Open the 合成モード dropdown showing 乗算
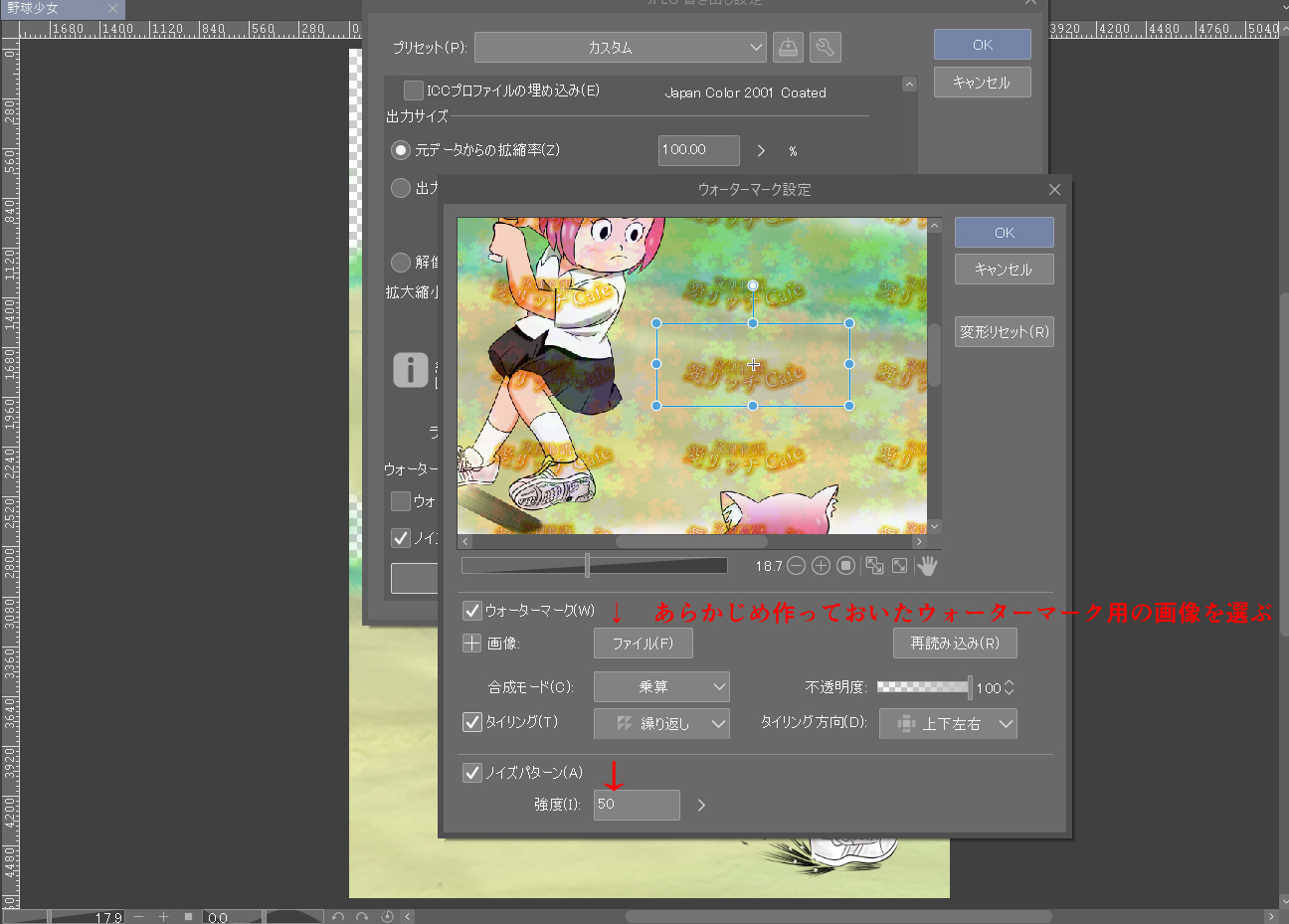 (x=661, y=687)
